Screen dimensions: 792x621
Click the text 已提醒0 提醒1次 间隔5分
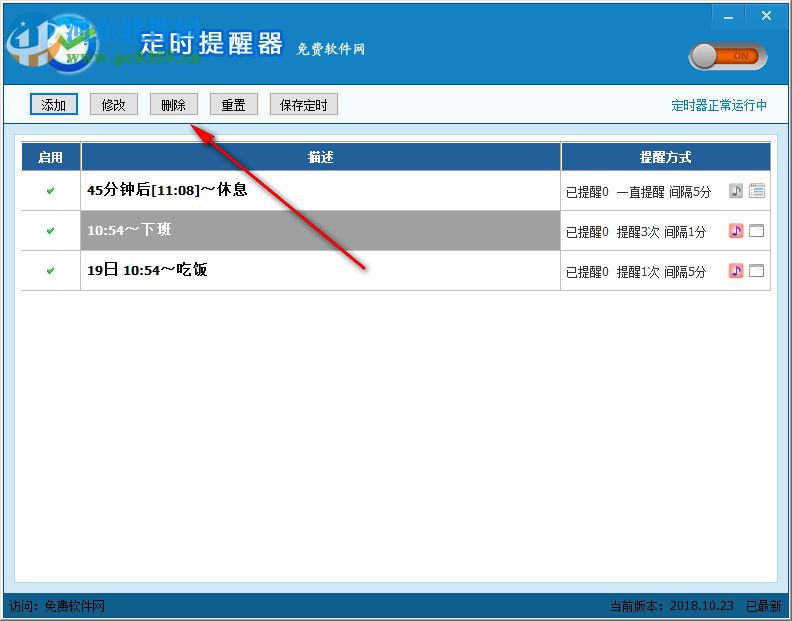click(x=636, y=272)
